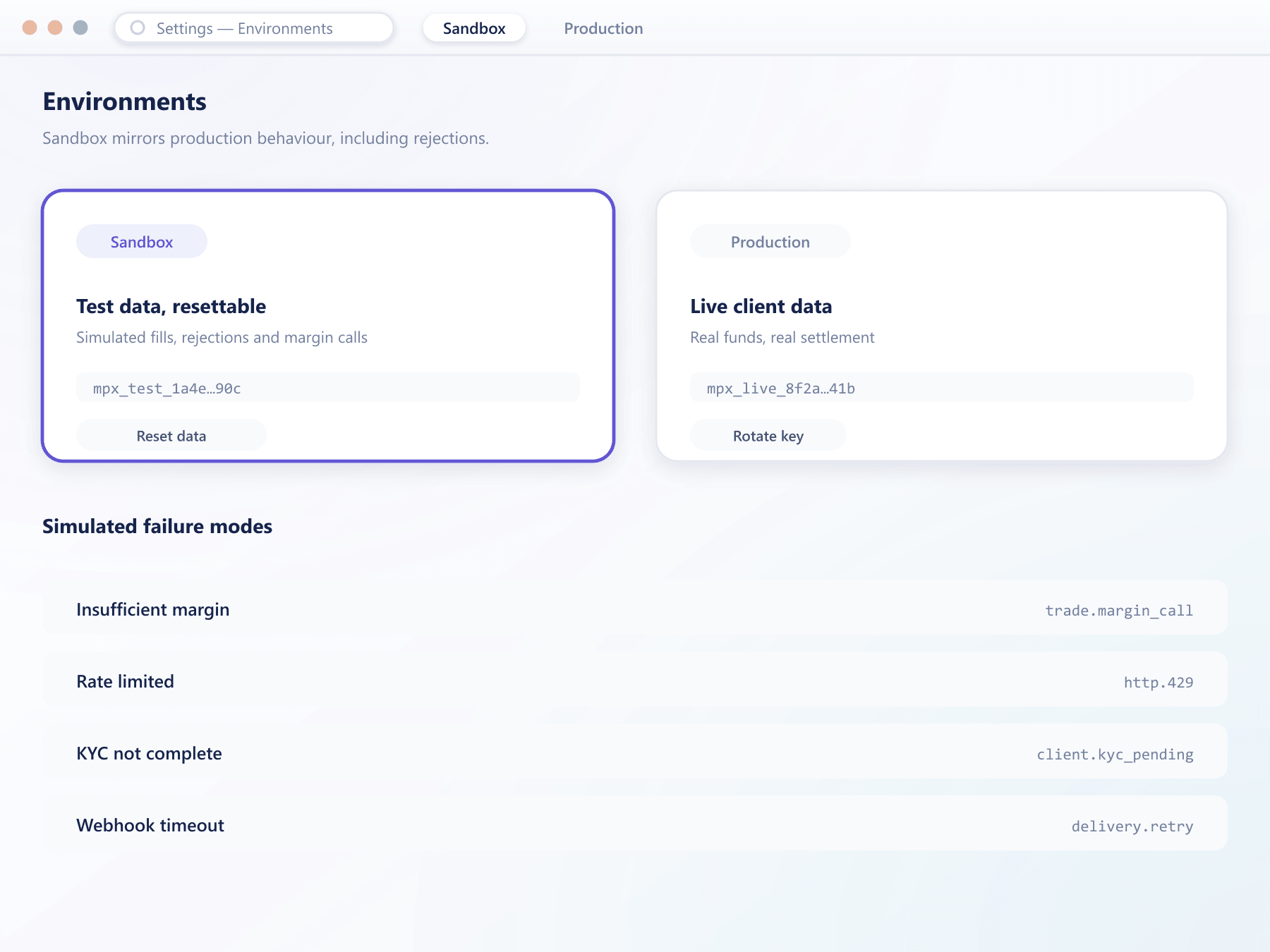Click the Simulated failure modes heading
The height and width of the screenshot is (952, 1270).
157,526
